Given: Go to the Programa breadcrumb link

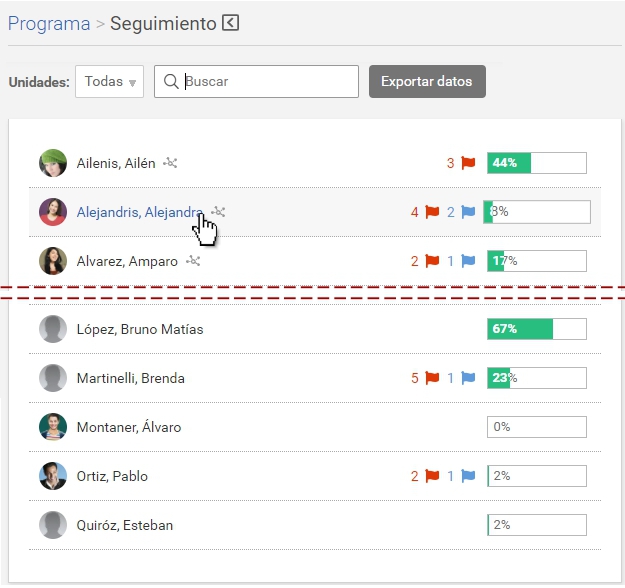Looking at the screenshot, I should click(x=49, y=23).
